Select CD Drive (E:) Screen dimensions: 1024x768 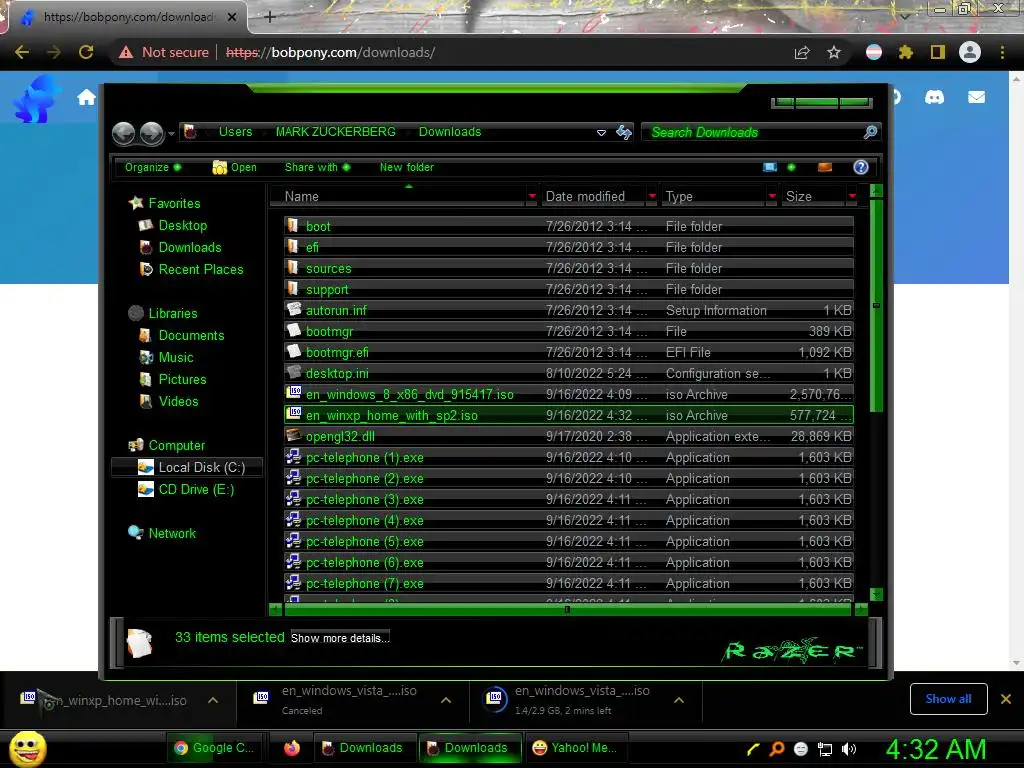(186, 489)
